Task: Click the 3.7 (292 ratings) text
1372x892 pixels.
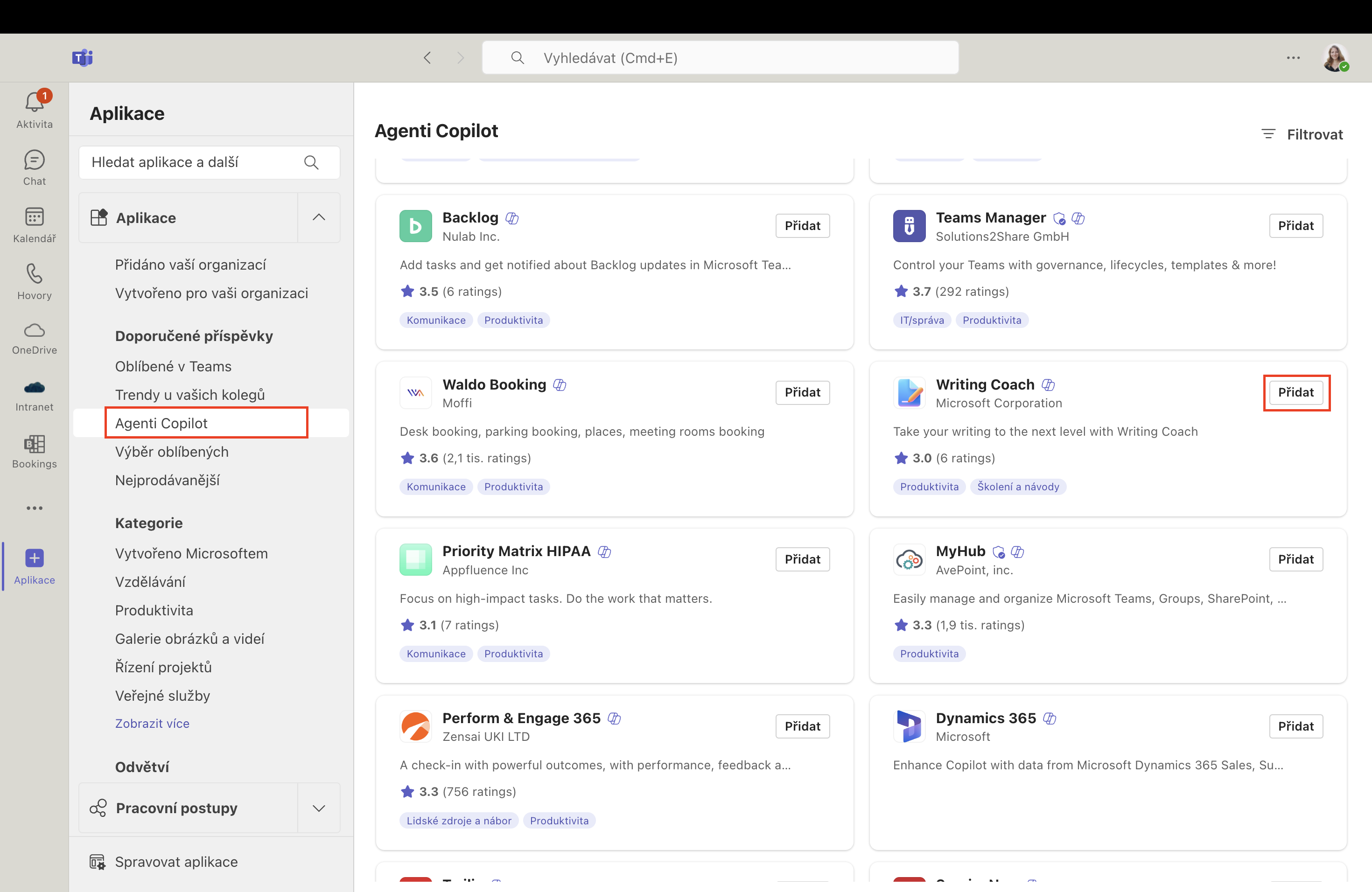Action: (960, 292)
